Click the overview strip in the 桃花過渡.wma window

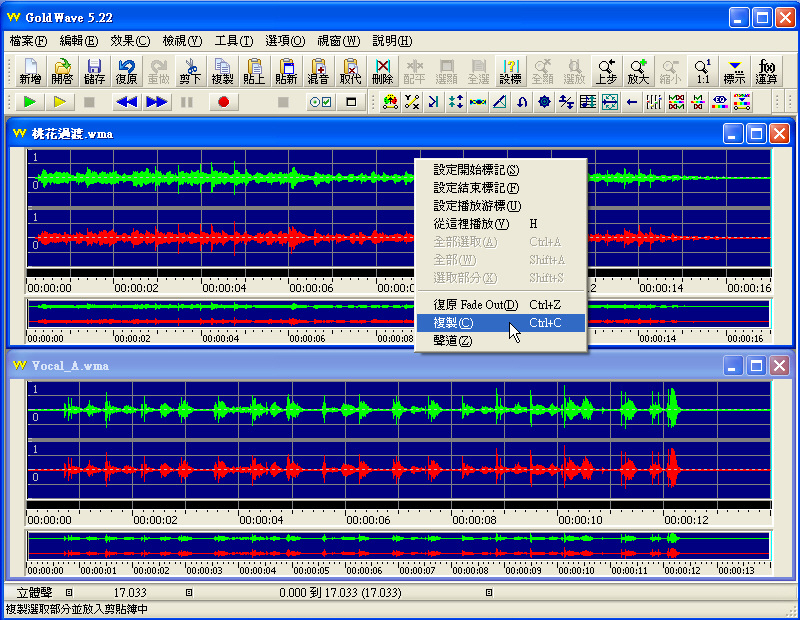[398, 314]
